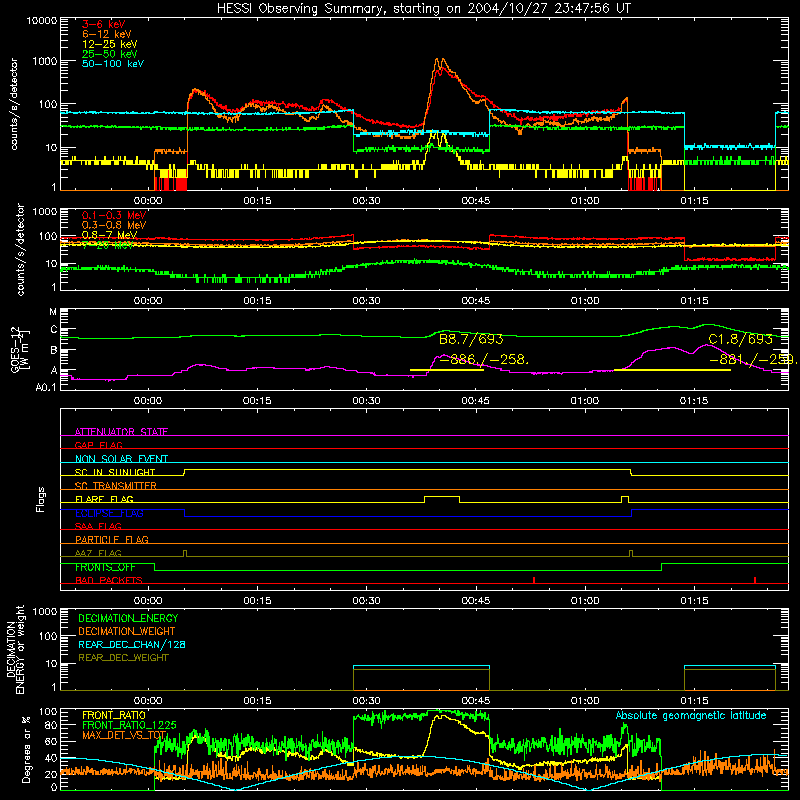The image size is (800, 800).
Task: Click the -881./-259. position annotation
Action: [753, 359]
